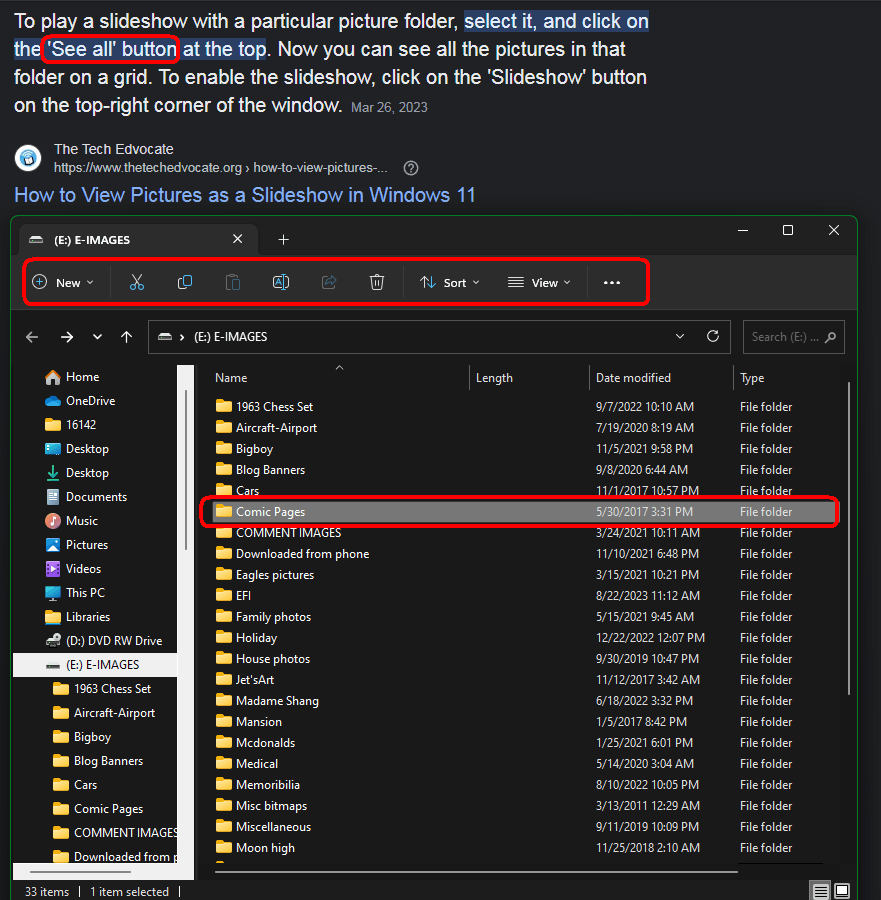881x900 pixels.
Task: Click the Rename icon in toolbar
Action: coord(281,282)
